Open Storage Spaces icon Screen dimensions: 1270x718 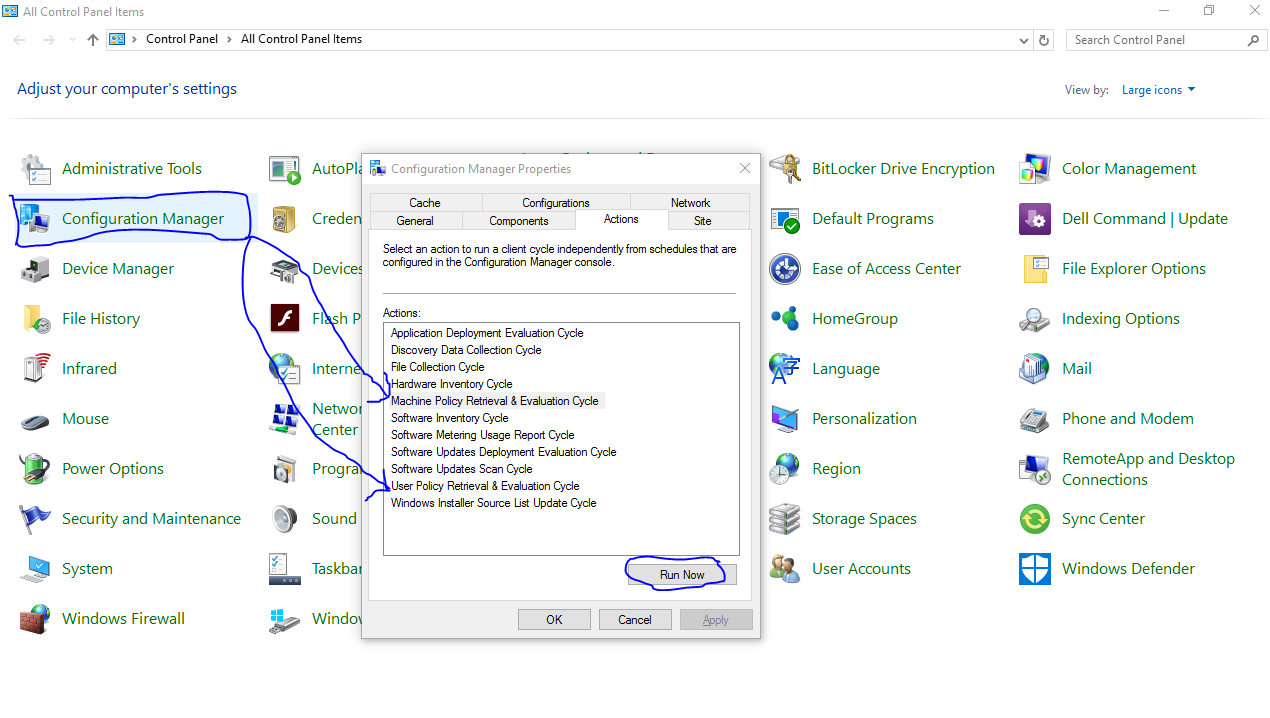tap(785, 519)
